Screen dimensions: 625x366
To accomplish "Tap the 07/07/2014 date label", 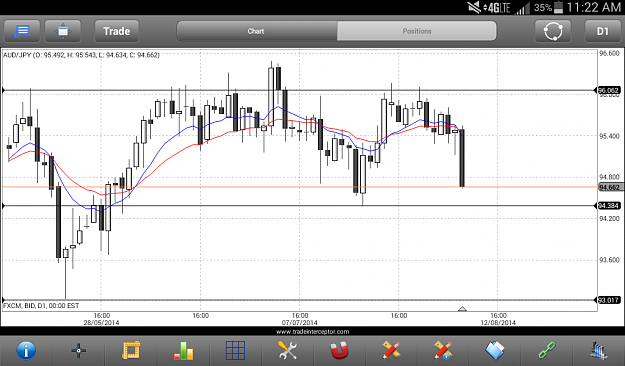I will (300, 323).
